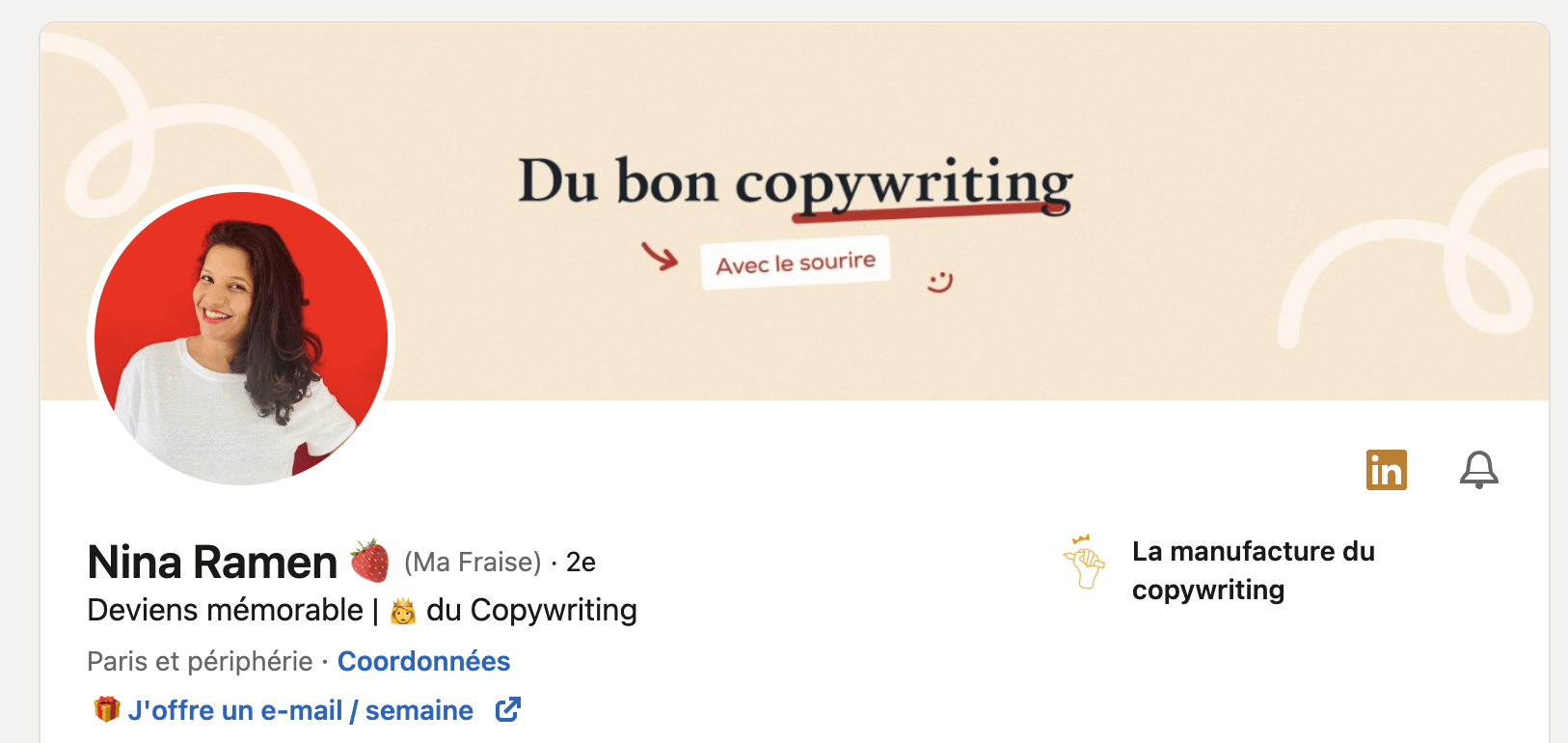Click the smiley face drawing in banner
Image resolution: width=1568 pixels, height=743 pixels.
pos(939,282)
